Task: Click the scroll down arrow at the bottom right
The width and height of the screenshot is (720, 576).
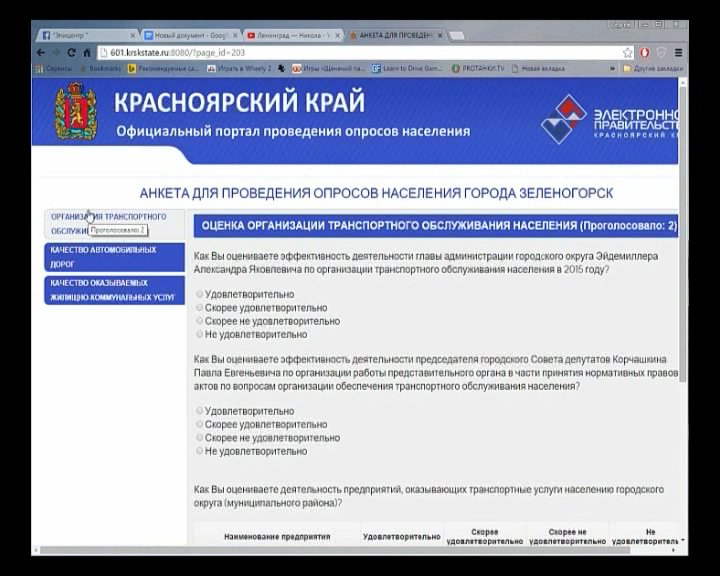Action: [x=683, y=541]
